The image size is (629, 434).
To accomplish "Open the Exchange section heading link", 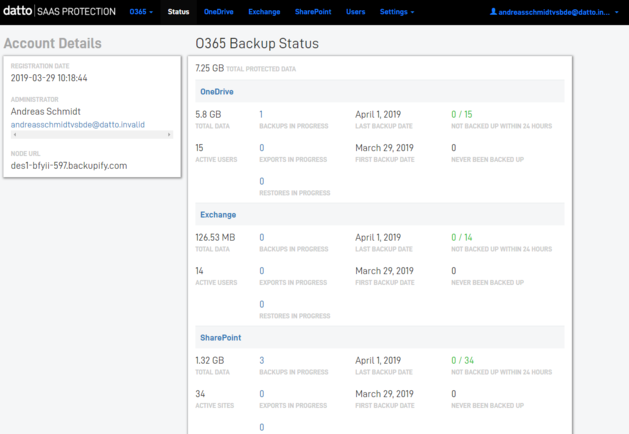I will (218, 215).
